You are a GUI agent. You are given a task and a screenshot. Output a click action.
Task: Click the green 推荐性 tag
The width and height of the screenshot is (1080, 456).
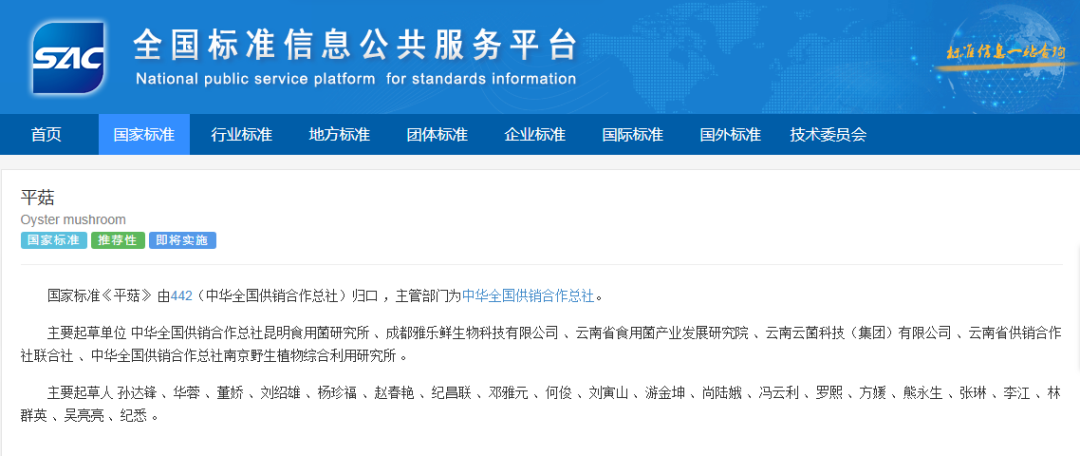118,240
